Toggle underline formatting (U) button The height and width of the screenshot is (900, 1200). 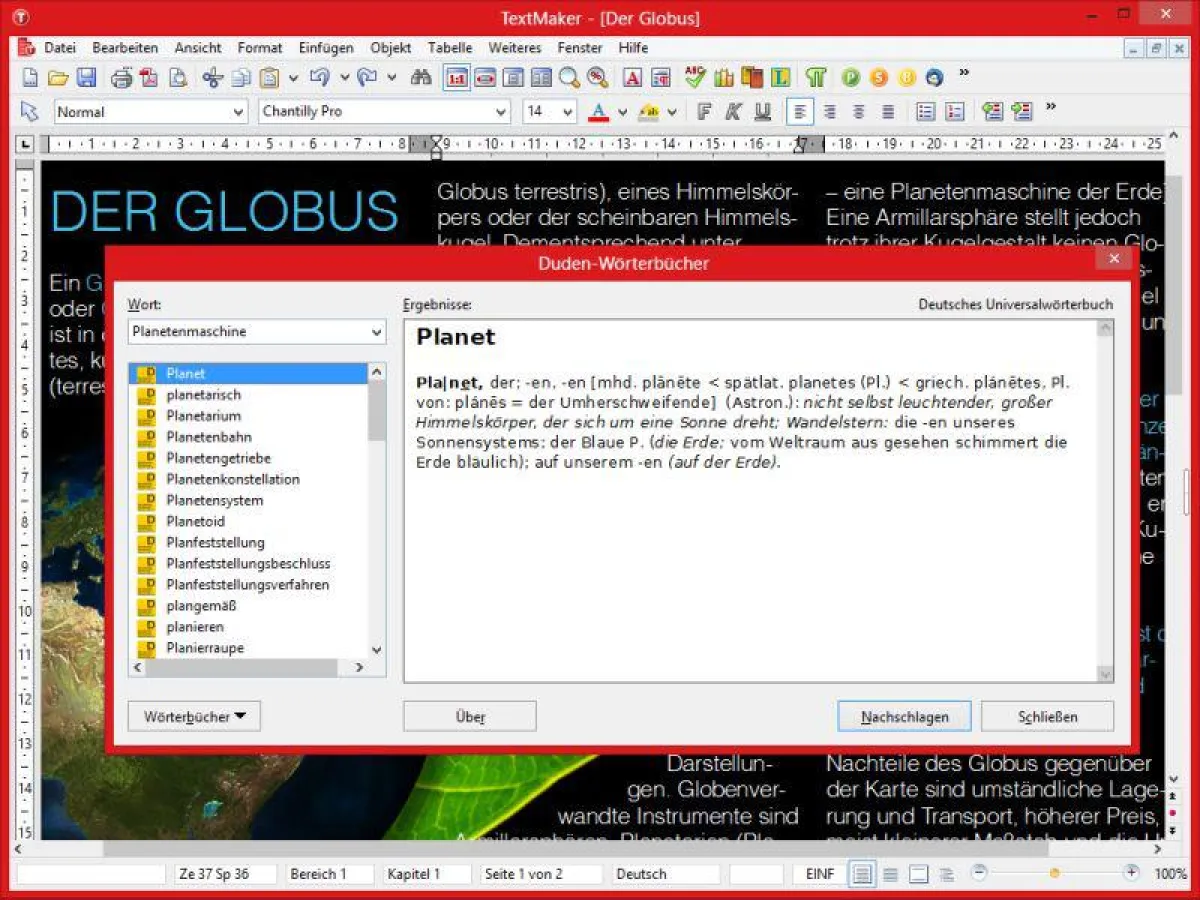tap(763, 111)
